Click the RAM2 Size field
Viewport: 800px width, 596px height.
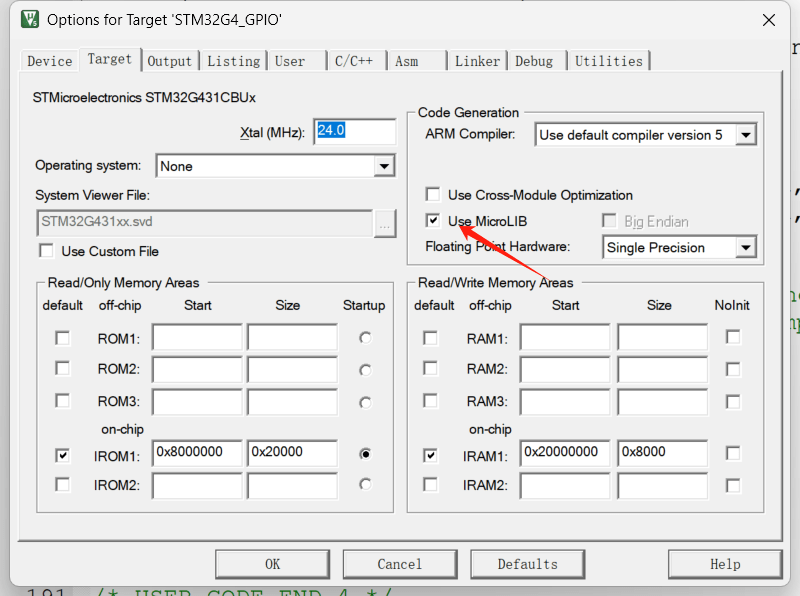662,369
